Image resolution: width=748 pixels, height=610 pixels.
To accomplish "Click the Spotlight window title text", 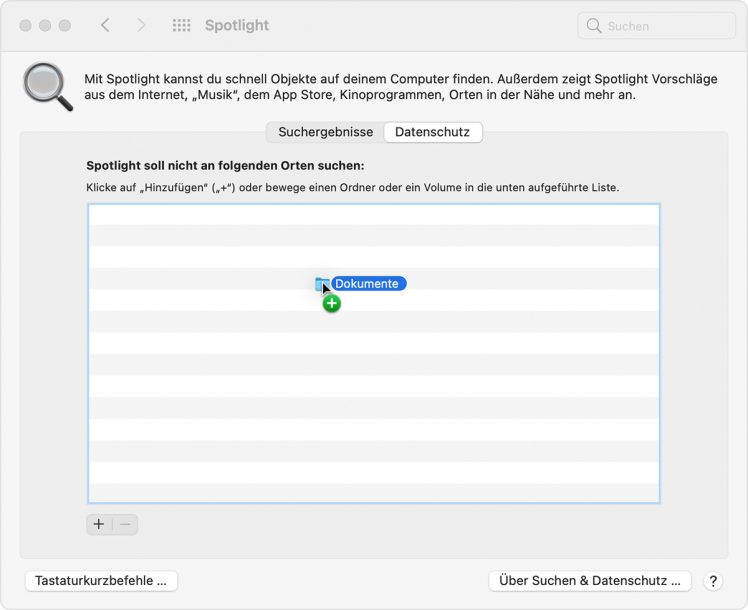I will pyautogui.click(x=236, y=25).
